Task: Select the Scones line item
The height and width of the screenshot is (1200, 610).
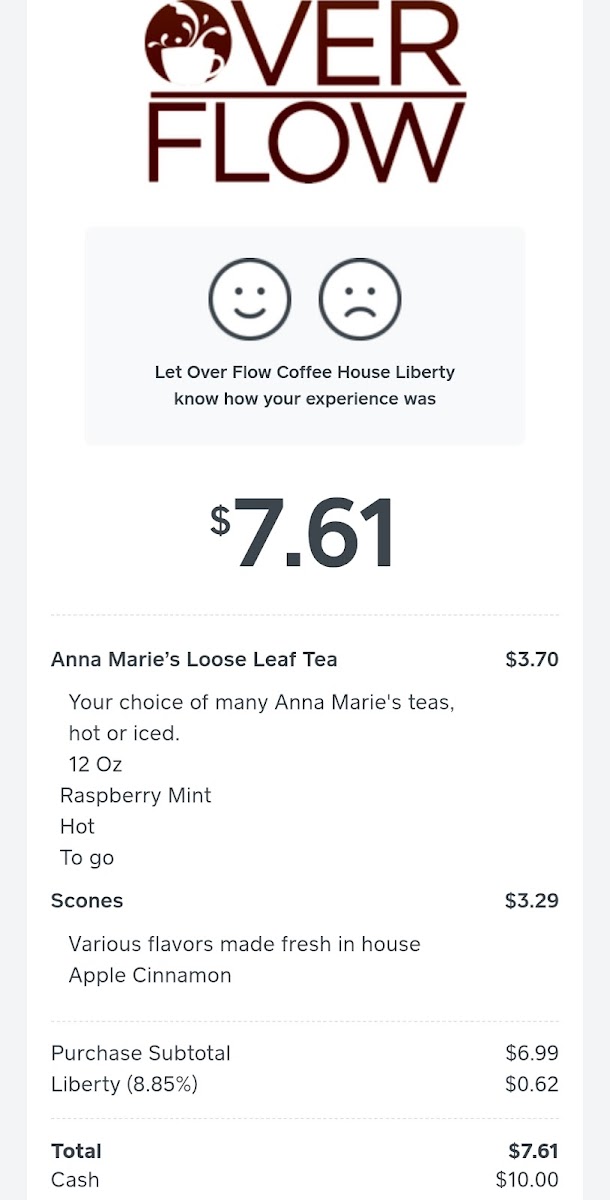Action: 87,900
